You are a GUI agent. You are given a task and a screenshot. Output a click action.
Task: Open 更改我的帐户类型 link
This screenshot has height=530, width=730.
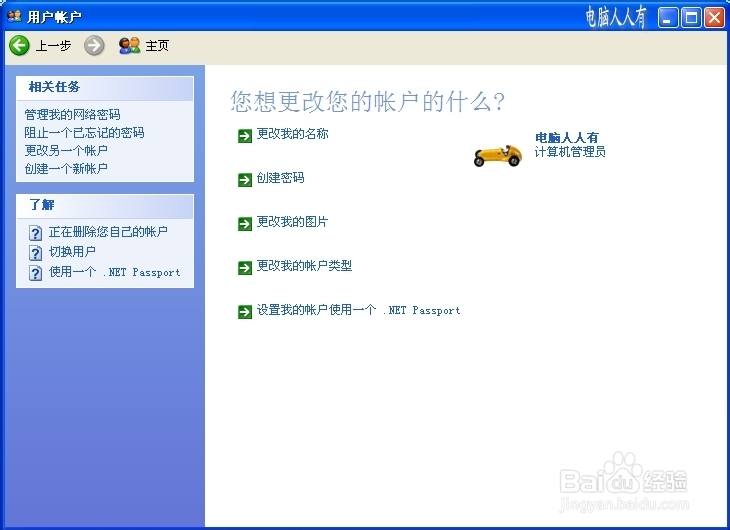pyautogui.click(x=304, y=266)
